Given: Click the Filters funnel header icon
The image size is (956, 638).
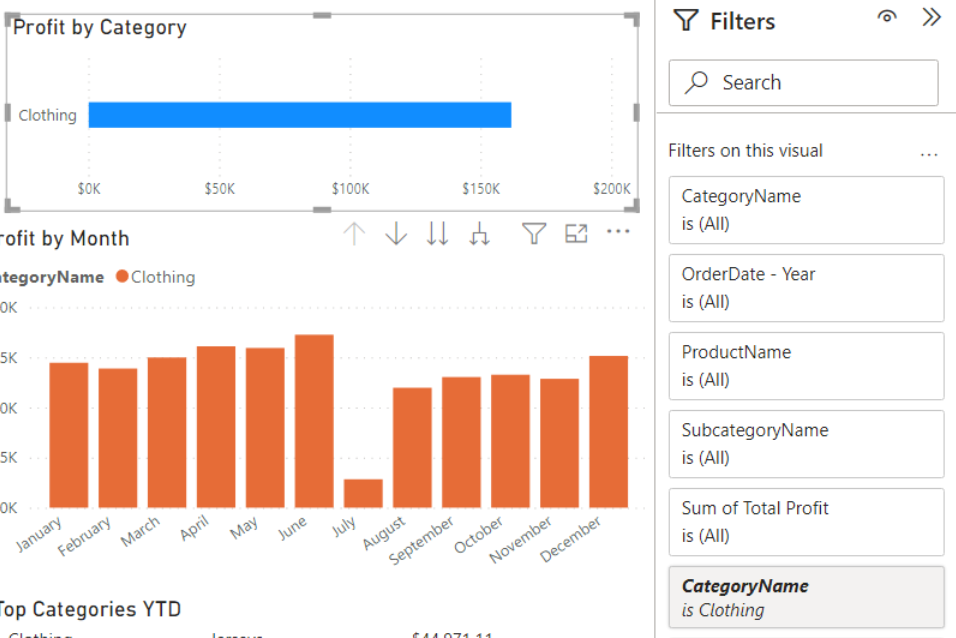Looking at the screenshot, I should [686, 20].
